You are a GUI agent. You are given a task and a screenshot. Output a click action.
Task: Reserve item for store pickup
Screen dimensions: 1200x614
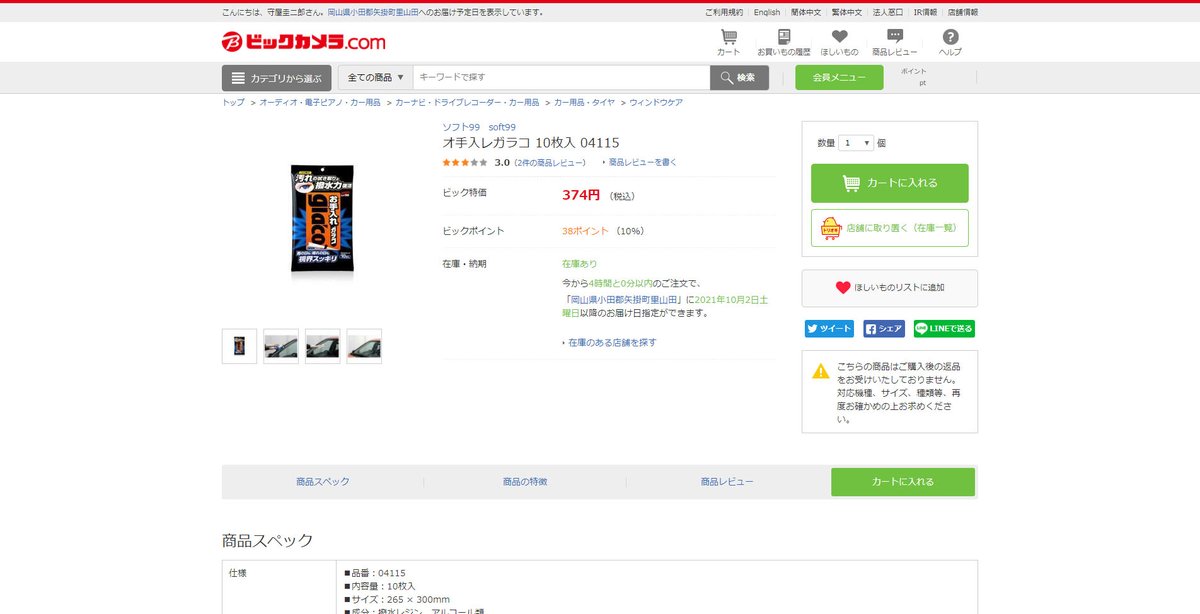click(890, 228)
